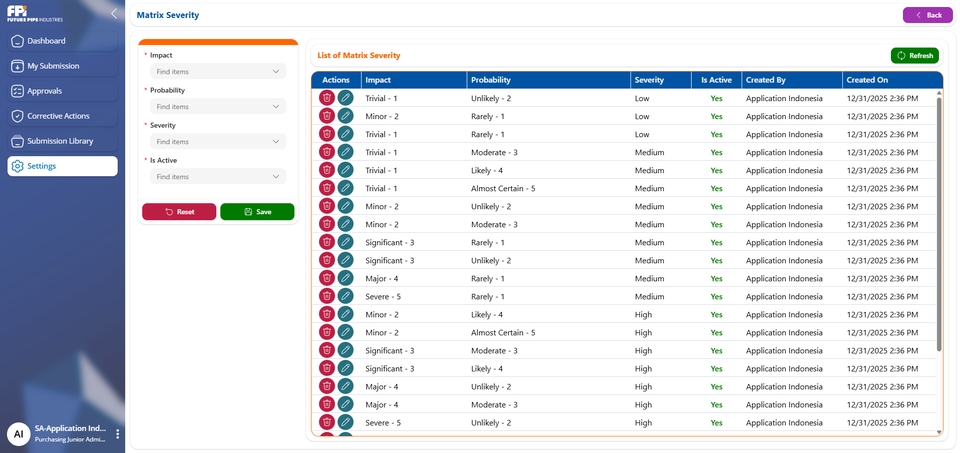The width and height of the screenshot is (960, 453).
Task: Collapse the sidebar with the arrow icon
Action: click(x=113, y=14)
